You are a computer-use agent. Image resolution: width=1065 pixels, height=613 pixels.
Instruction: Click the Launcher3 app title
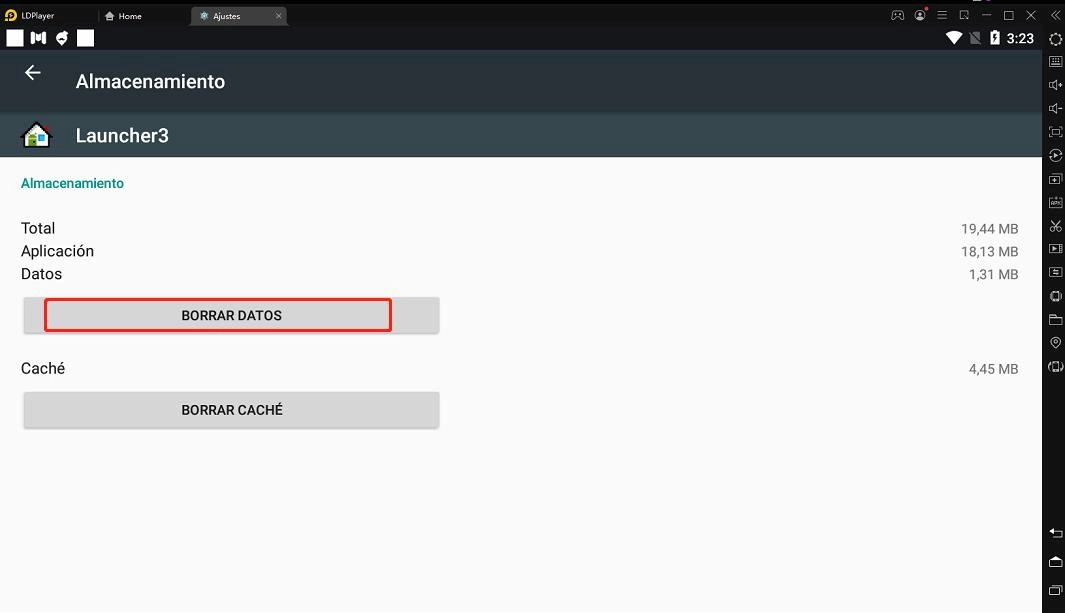tap(122, 136)
